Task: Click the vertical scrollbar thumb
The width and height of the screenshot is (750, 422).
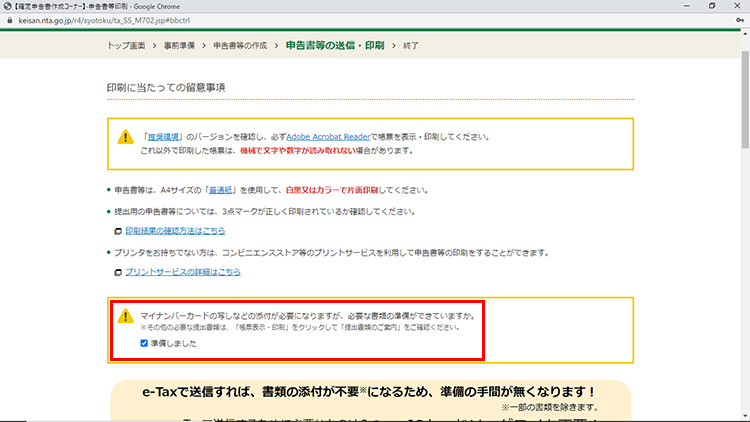Action: point(744,100)
